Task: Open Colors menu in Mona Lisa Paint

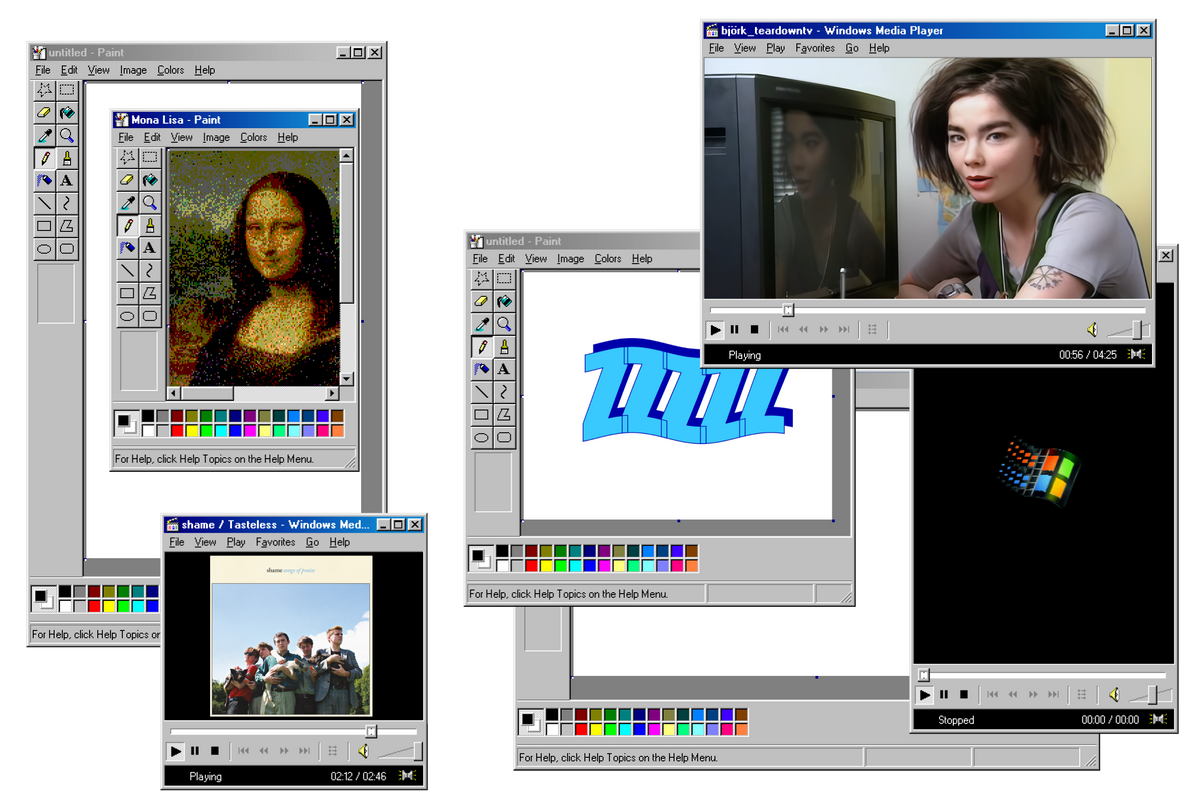Action: [254, 137]
